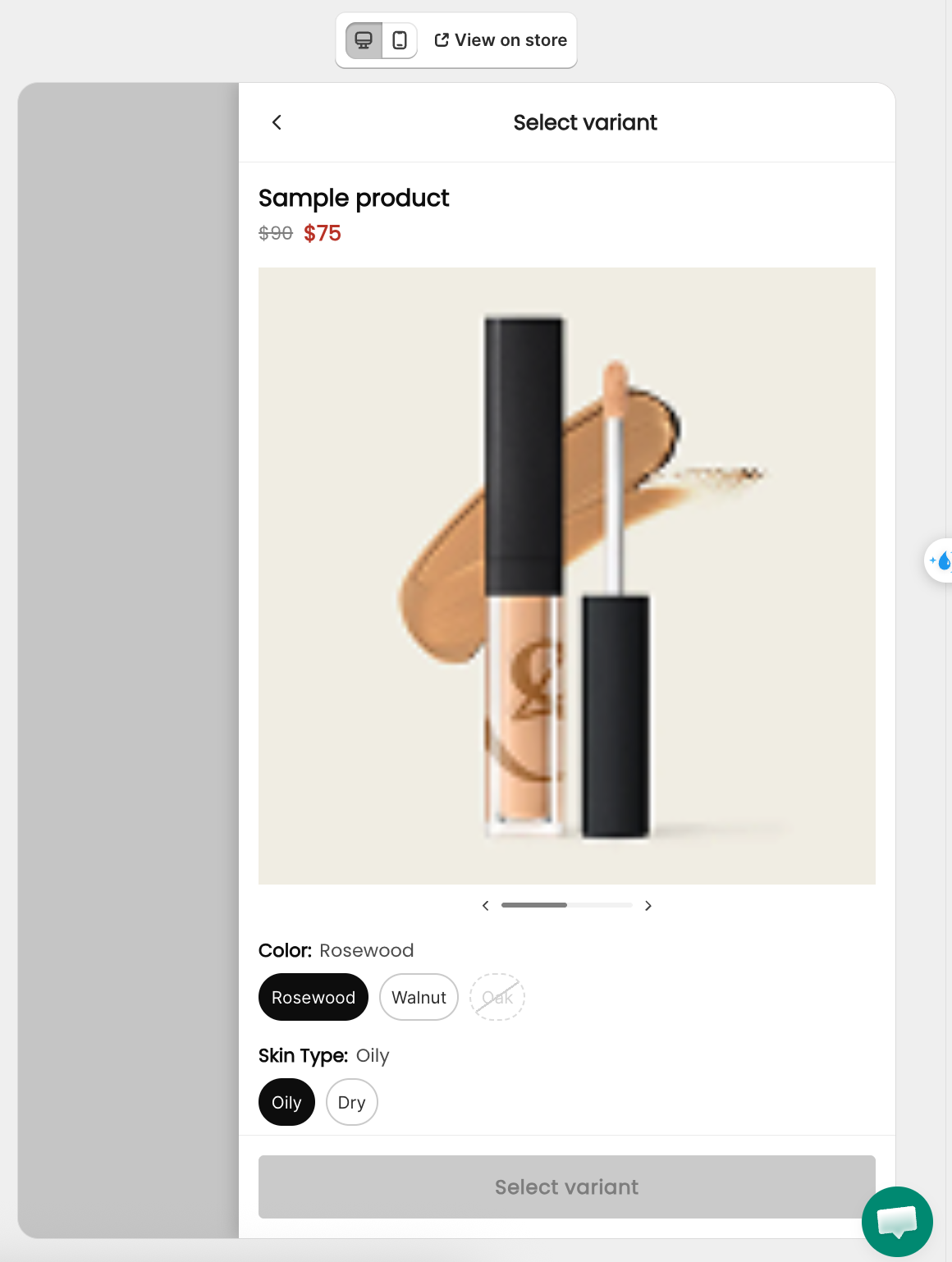Open View on store link

point(501,40)
